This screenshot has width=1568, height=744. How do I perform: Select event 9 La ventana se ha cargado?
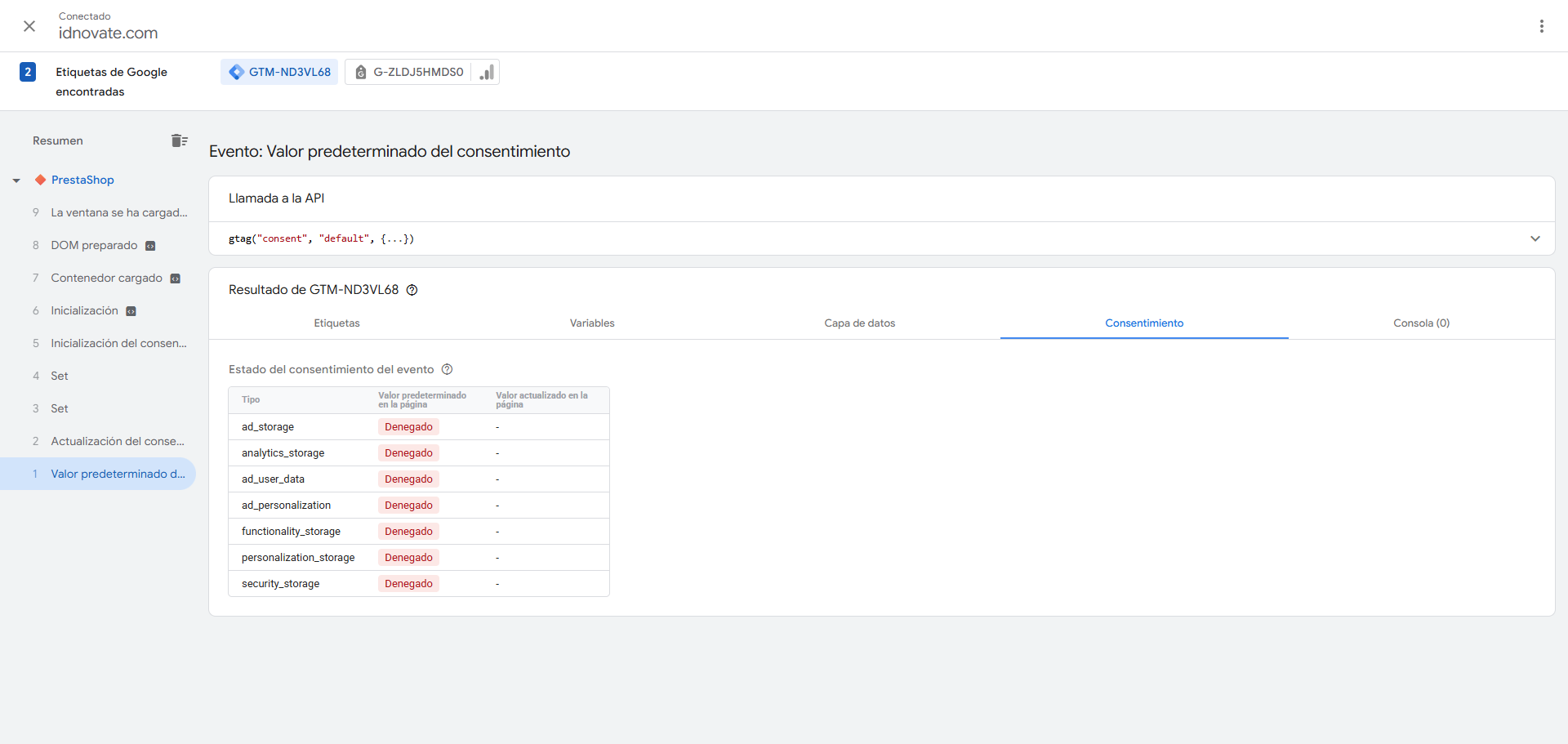[x=118, y=212]
